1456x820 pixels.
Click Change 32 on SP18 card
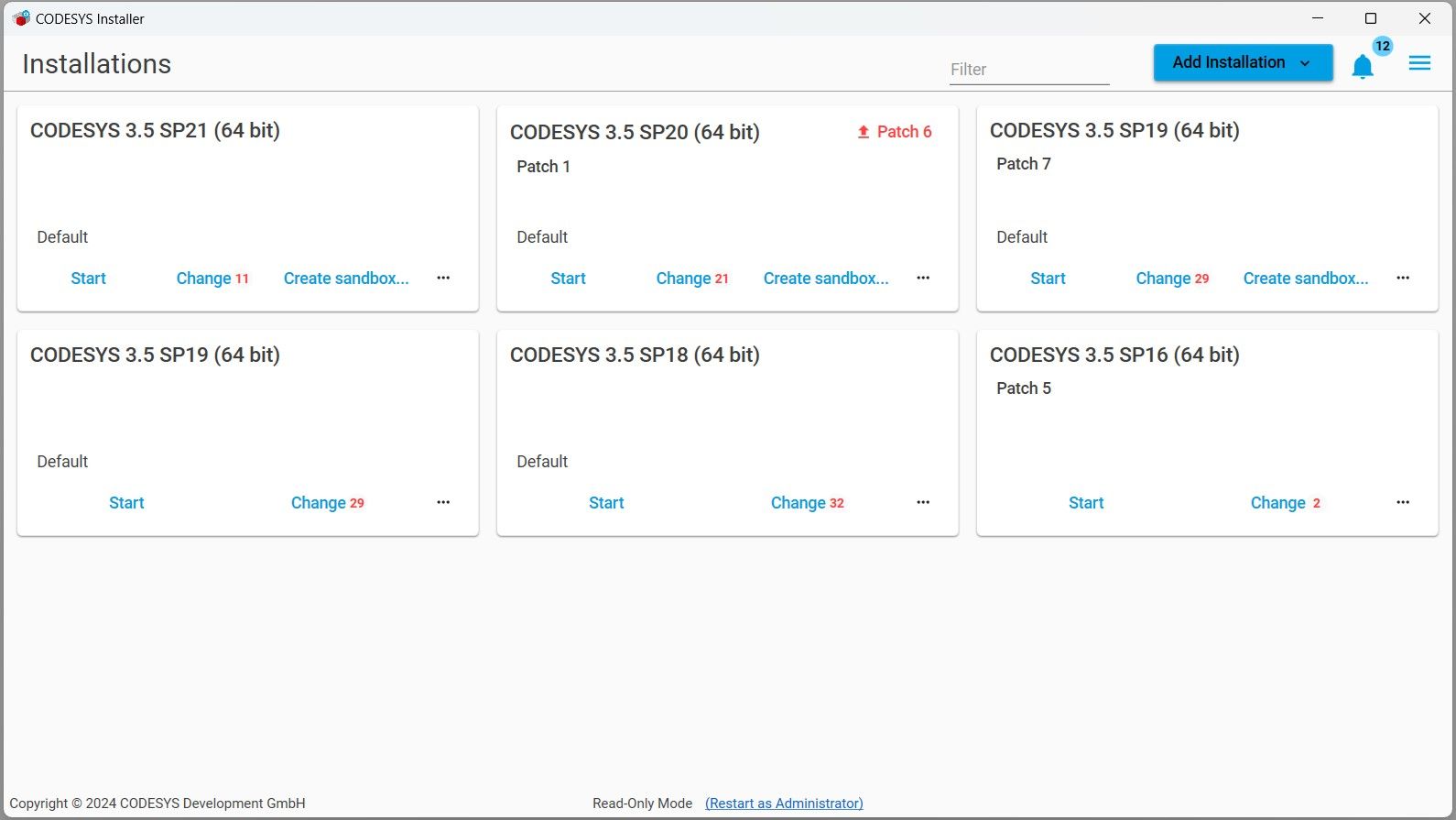[807, 503]
